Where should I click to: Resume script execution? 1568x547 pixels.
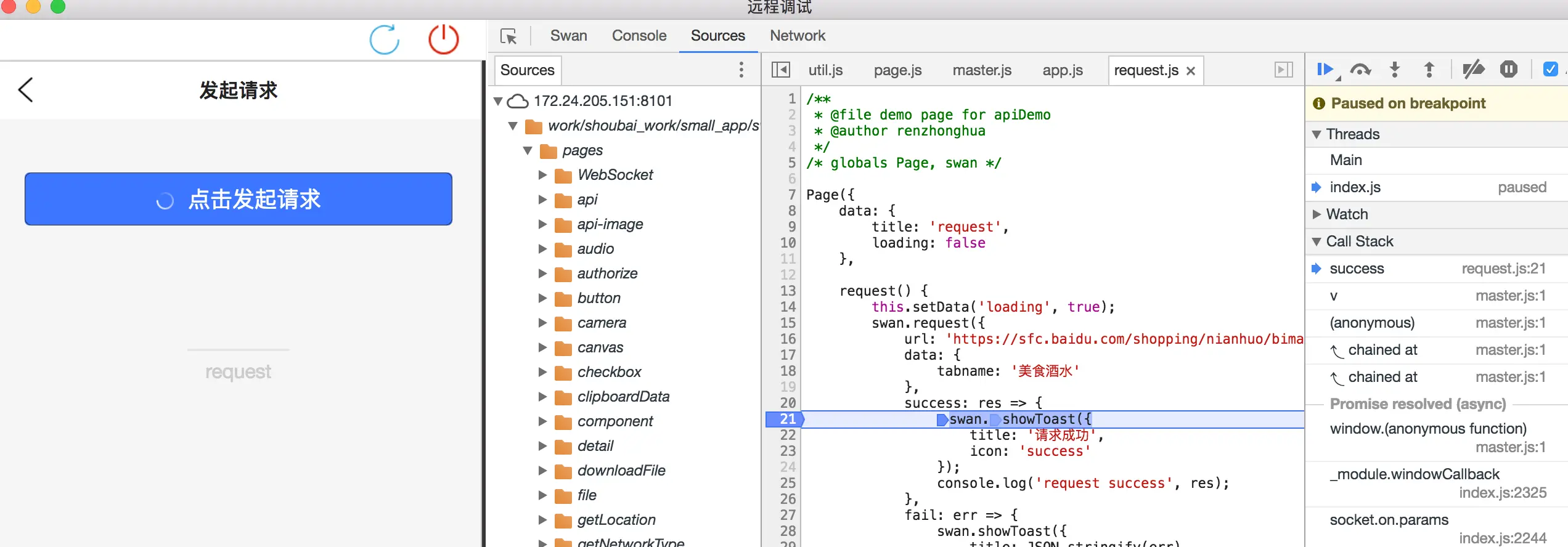point(1326,70)
